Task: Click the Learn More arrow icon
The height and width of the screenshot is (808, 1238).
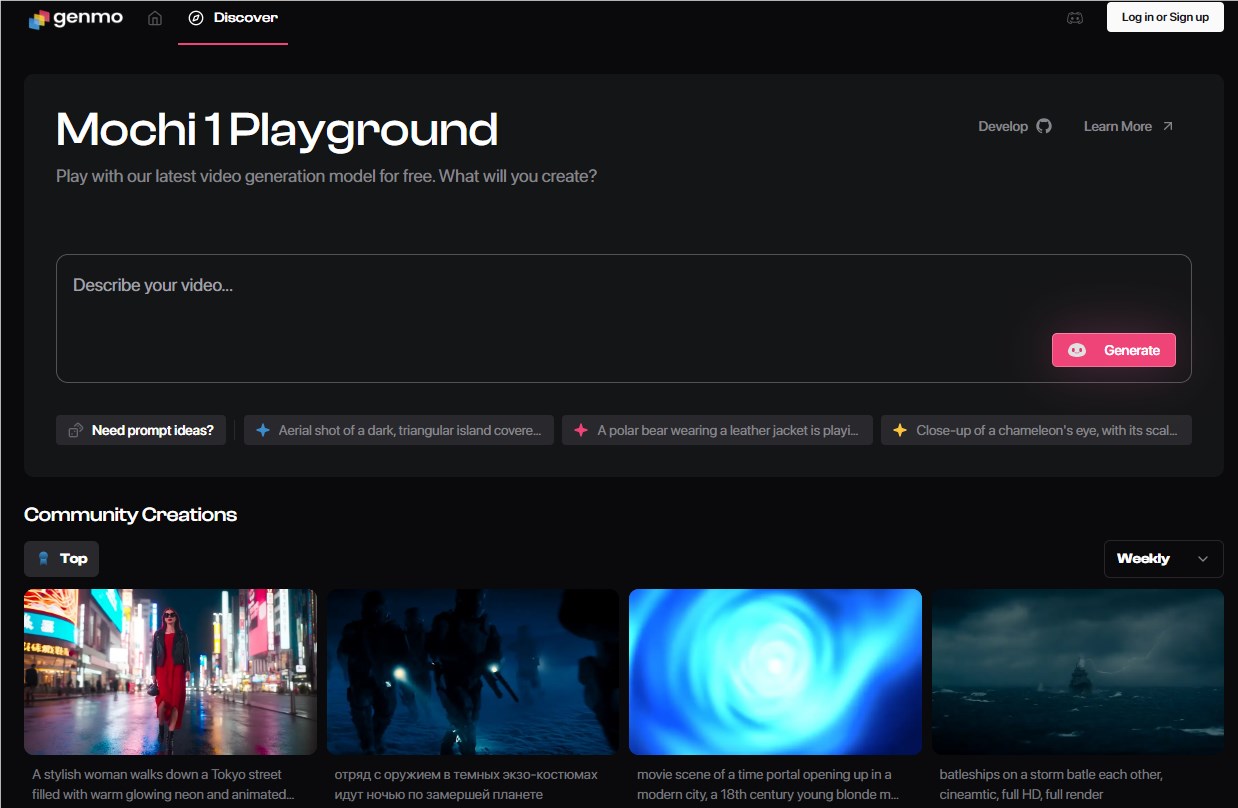Action: (x=1167, y=126)
